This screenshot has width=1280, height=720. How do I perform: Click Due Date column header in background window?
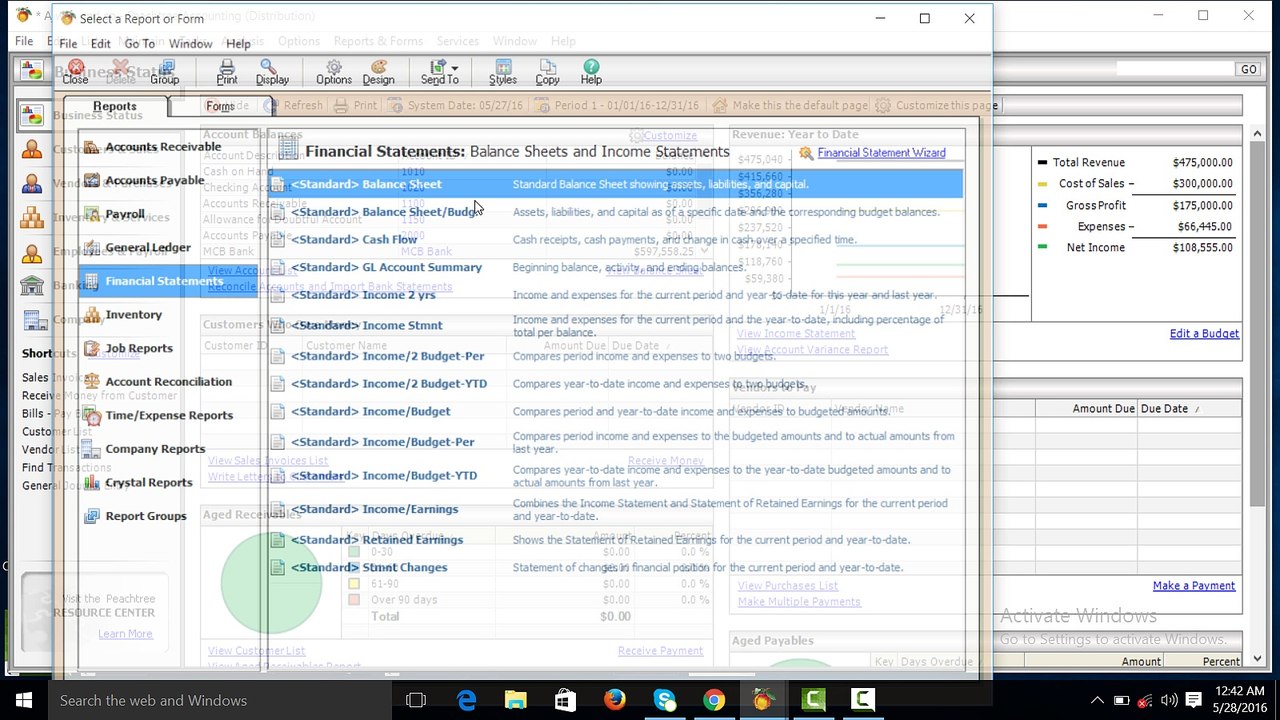tap(1189, 408)
